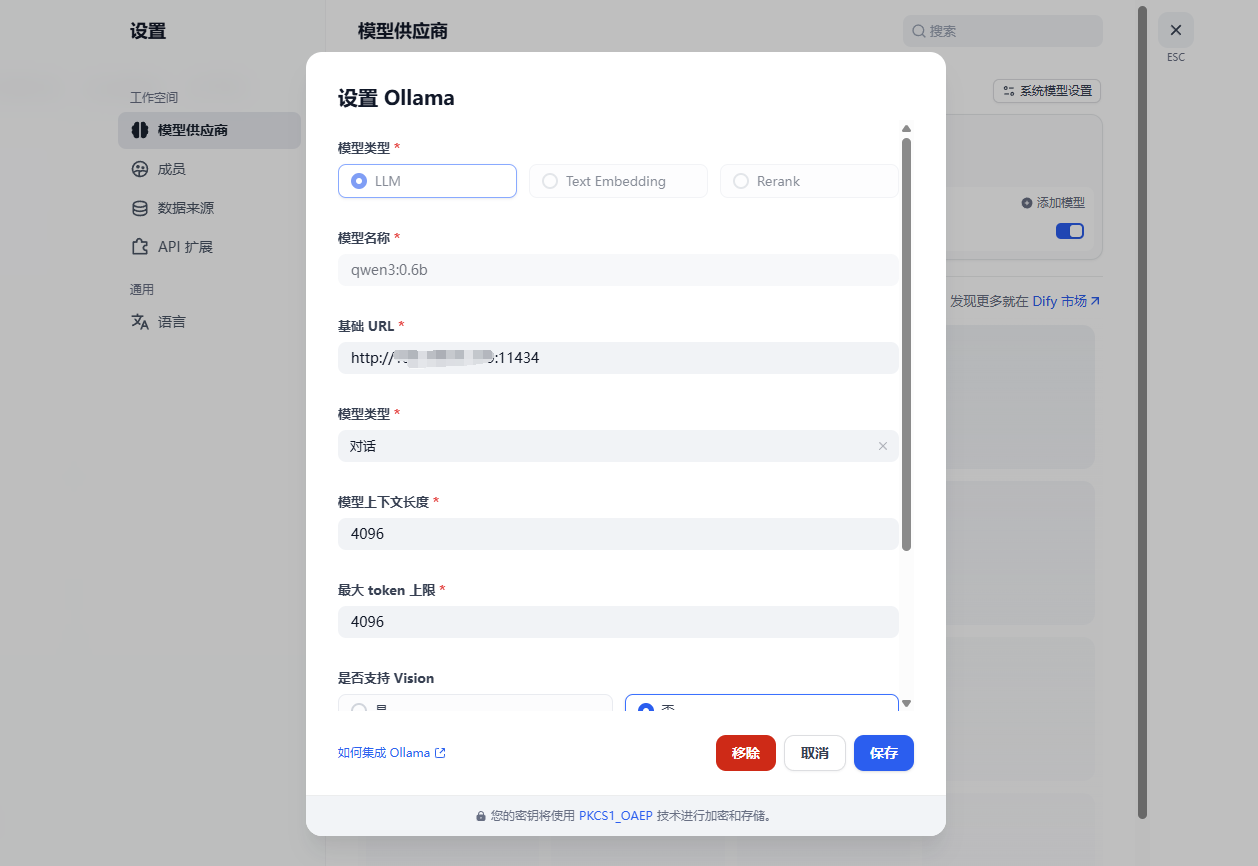Open the 如何集成 Ollama help link
Viewport: 1258px width, 866px height.
[x=392, y=753]
